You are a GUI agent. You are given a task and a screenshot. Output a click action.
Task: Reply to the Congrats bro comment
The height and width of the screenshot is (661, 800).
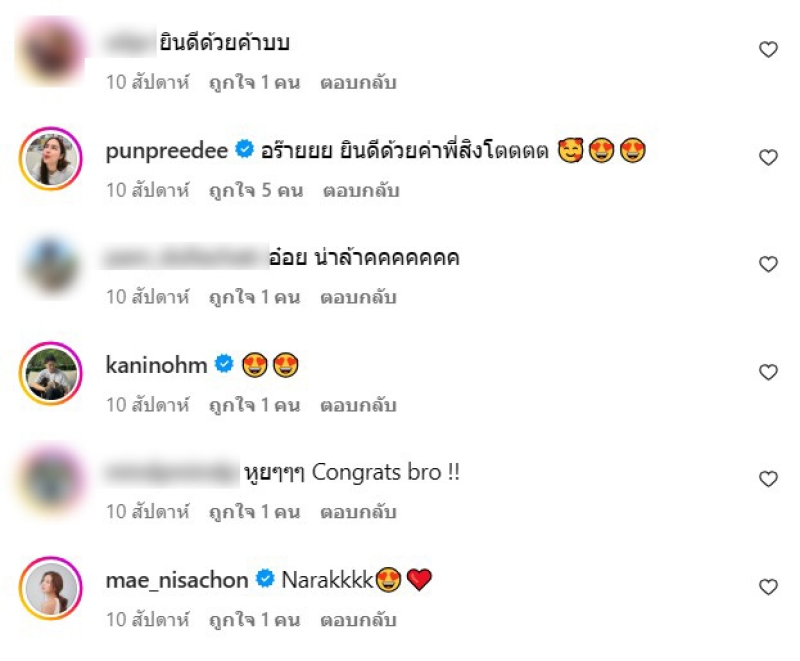(358, 512)
